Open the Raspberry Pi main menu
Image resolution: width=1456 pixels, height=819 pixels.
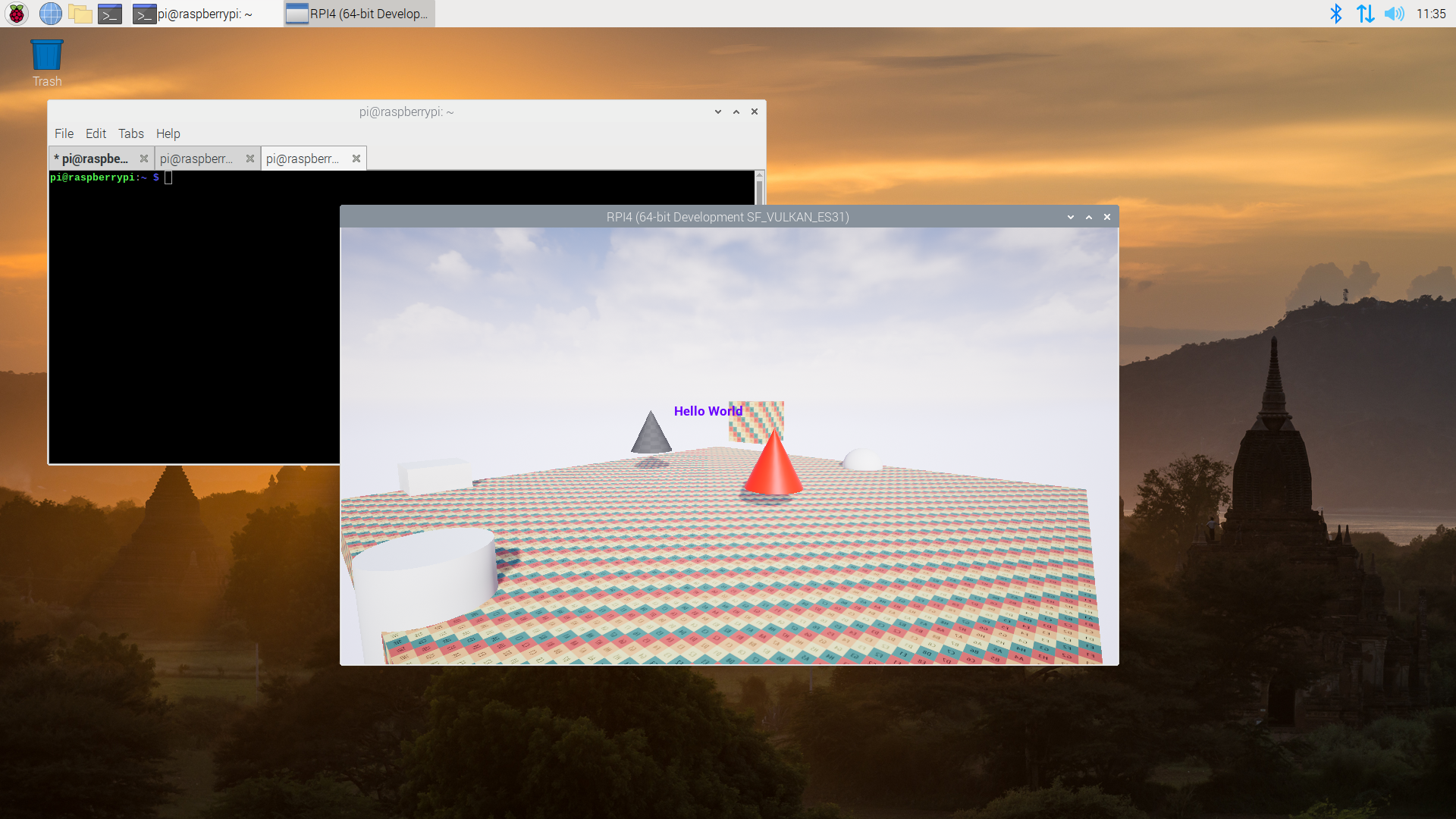(x=17, y=14)
